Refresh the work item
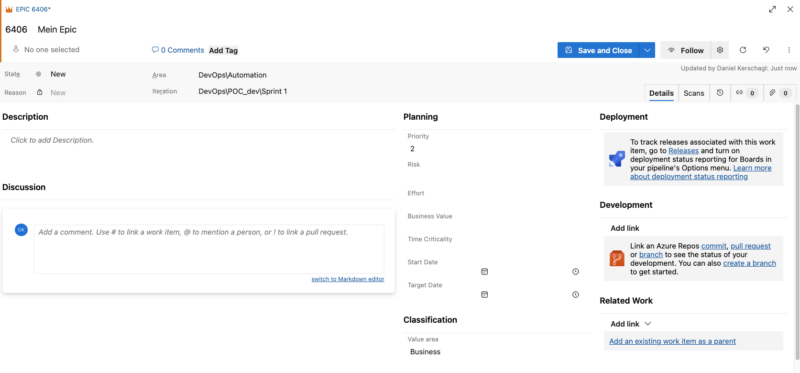 (x=743, y=50)
